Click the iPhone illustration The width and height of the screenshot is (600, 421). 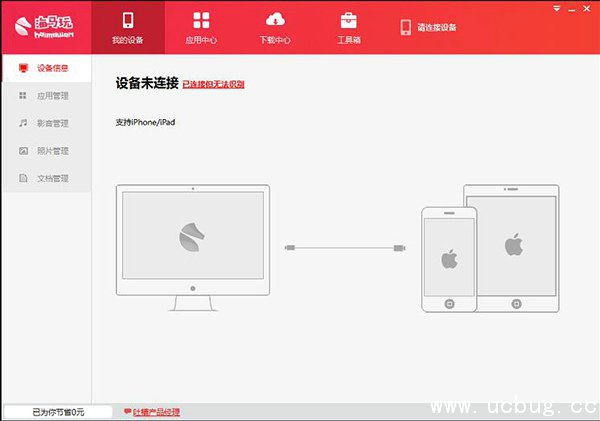pyautogui.click(x=449, y=259)
